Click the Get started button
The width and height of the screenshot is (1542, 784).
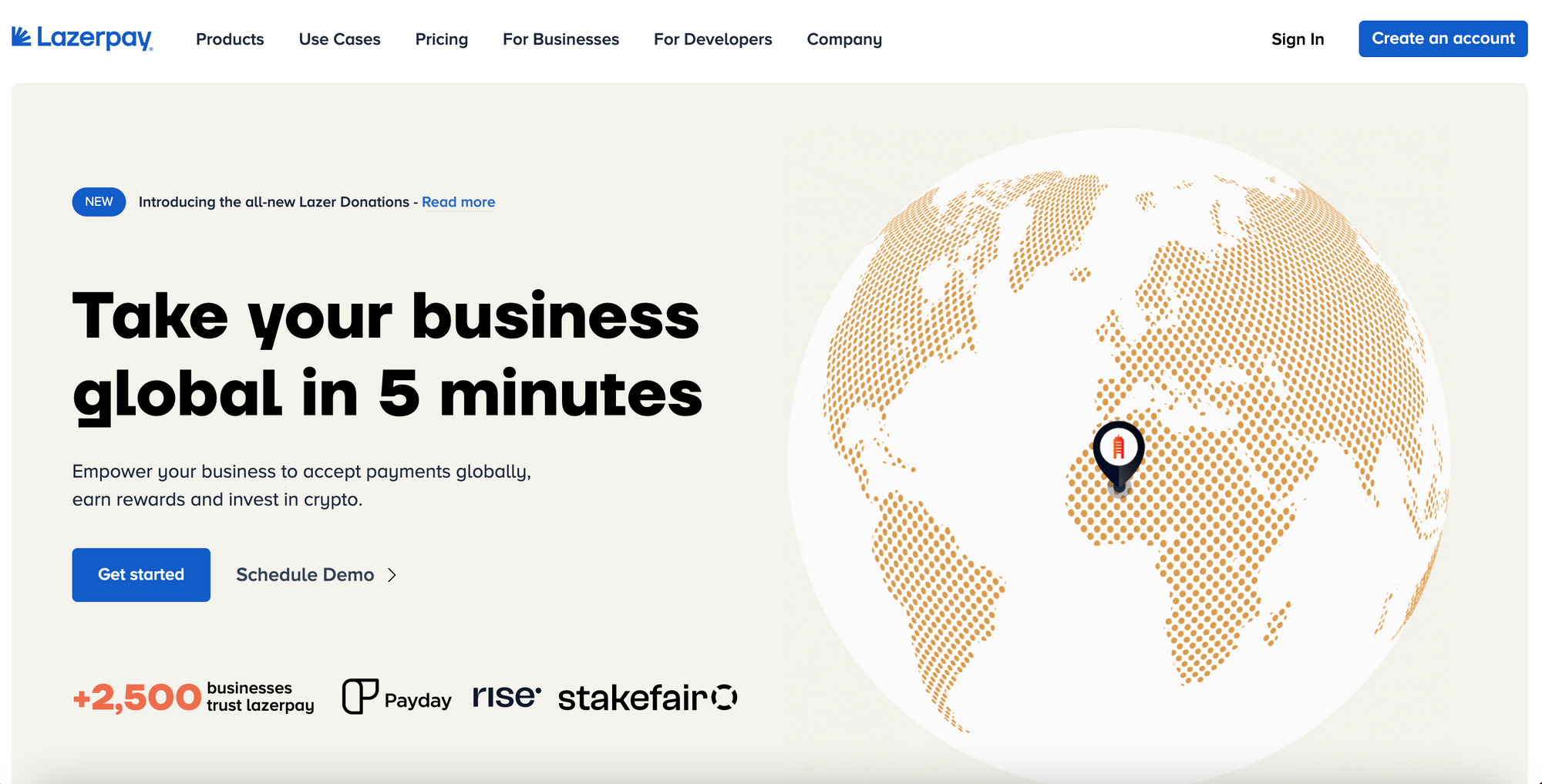(140, 574)
